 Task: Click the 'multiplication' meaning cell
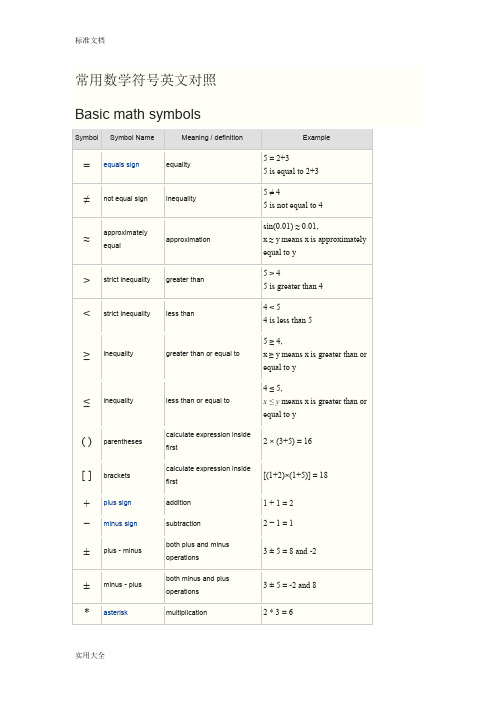tap(186, 612)
